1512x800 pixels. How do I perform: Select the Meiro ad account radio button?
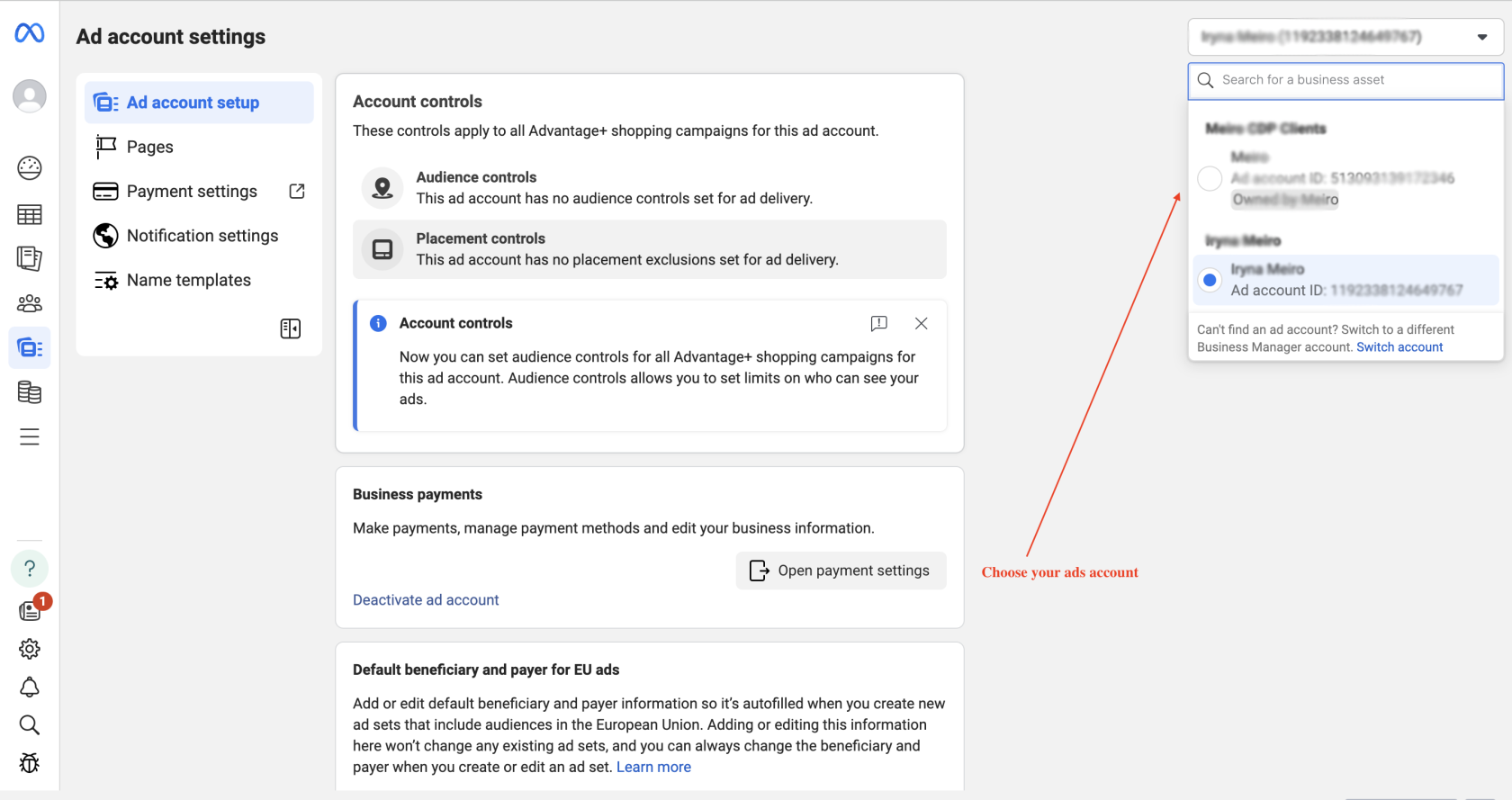pos(1210,178)
